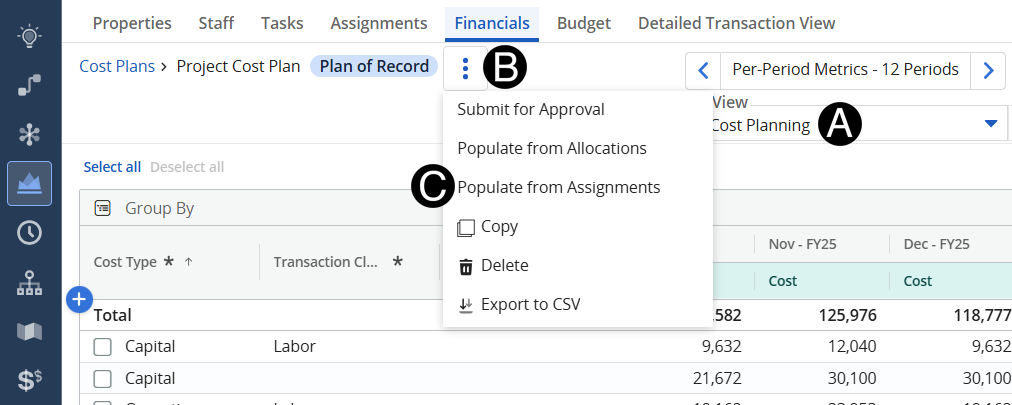Click the hub network icon in the sidebar
Image resolution: width=1012 pixels, height=405 pixels.
click(30, 134)
